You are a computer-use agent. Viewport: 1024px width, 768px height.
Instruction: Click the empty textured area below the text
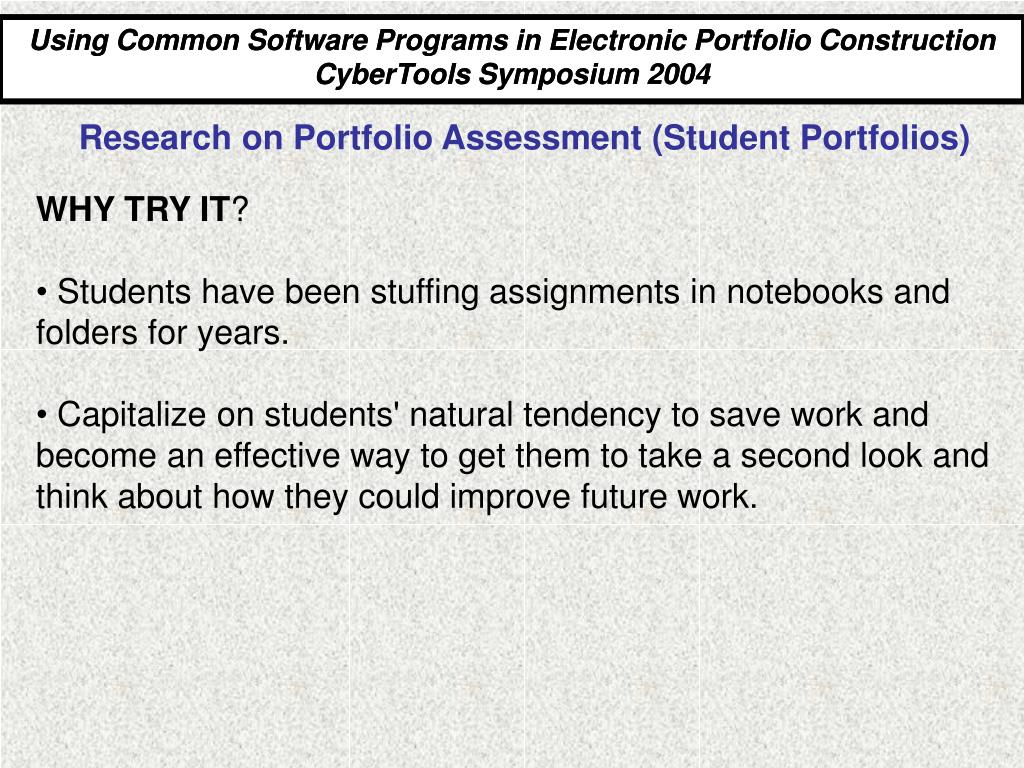(512, 643)
